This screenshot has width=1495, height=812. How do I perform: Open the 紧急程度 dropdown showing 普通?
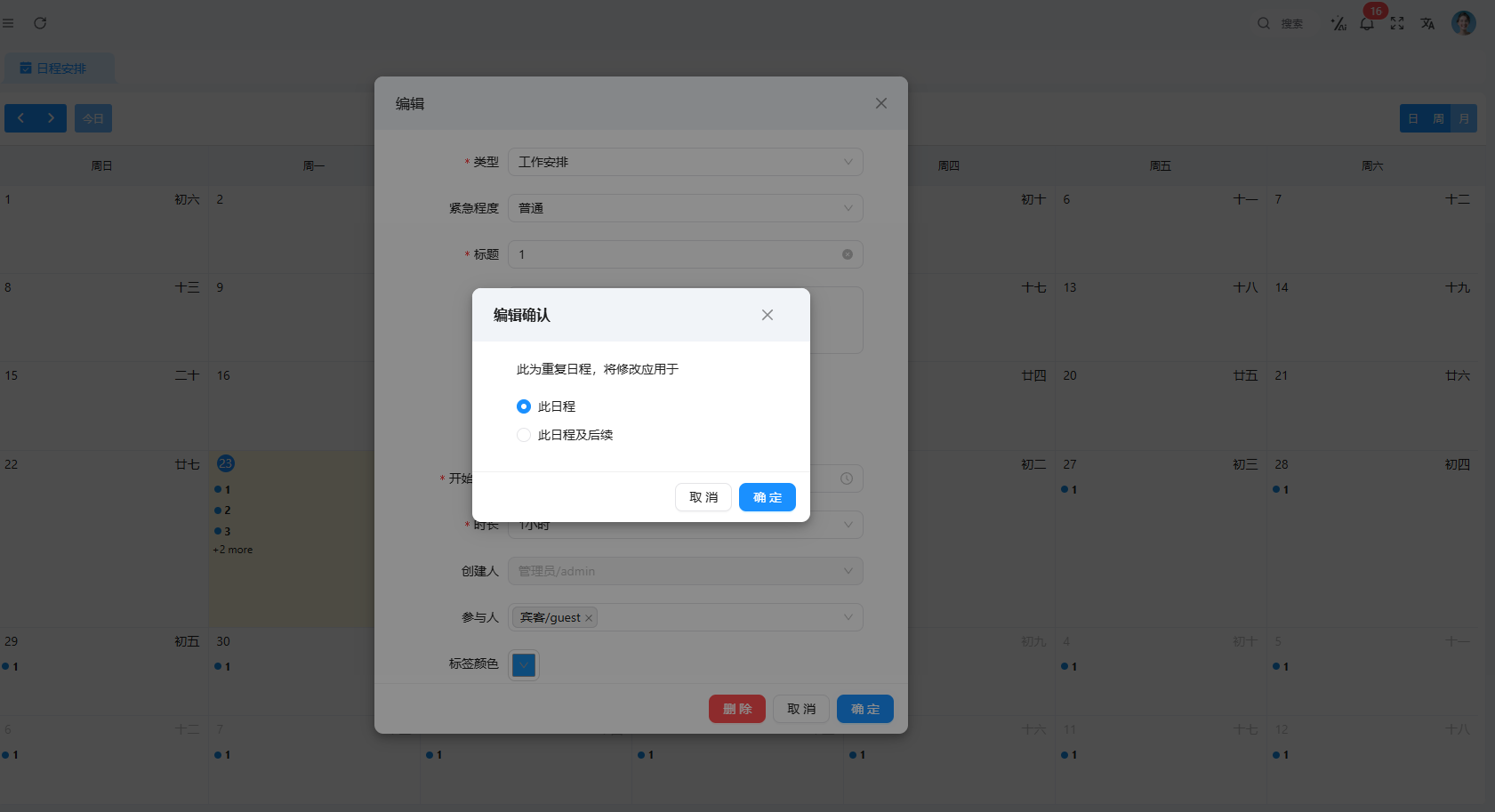[x=686, y=208]
